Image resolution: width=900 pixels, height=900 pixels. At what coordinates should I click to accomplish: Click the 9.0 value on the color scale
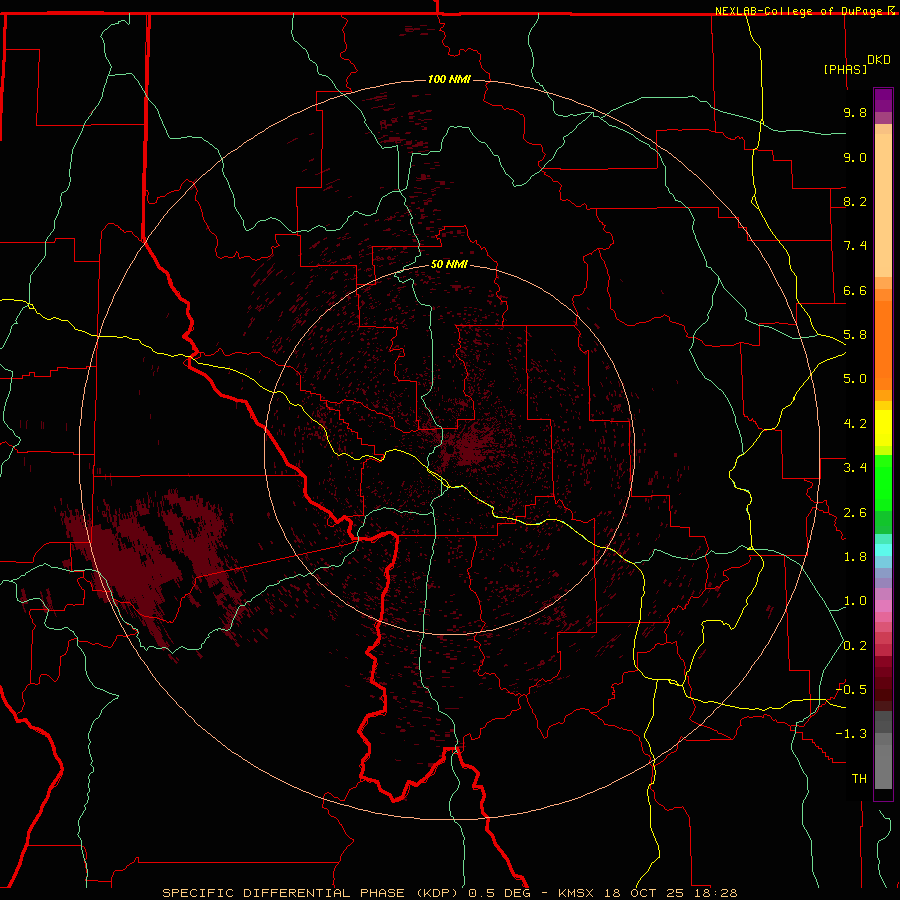[x=855, y=157]
